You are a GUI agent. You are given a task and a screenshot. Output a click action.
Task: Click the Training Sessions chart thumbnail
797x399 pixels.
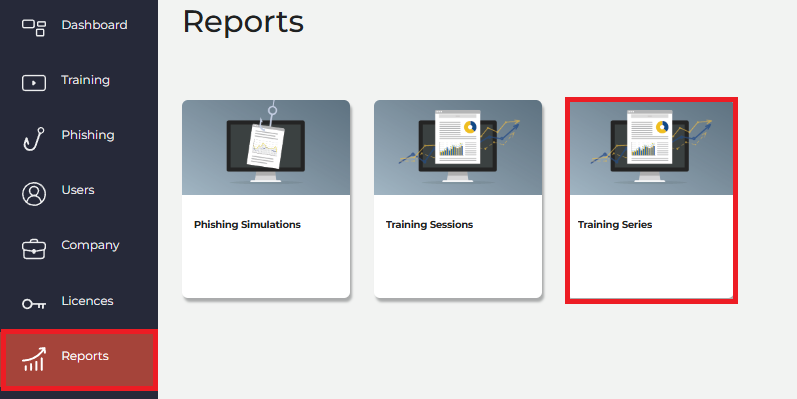coord(458,147)
